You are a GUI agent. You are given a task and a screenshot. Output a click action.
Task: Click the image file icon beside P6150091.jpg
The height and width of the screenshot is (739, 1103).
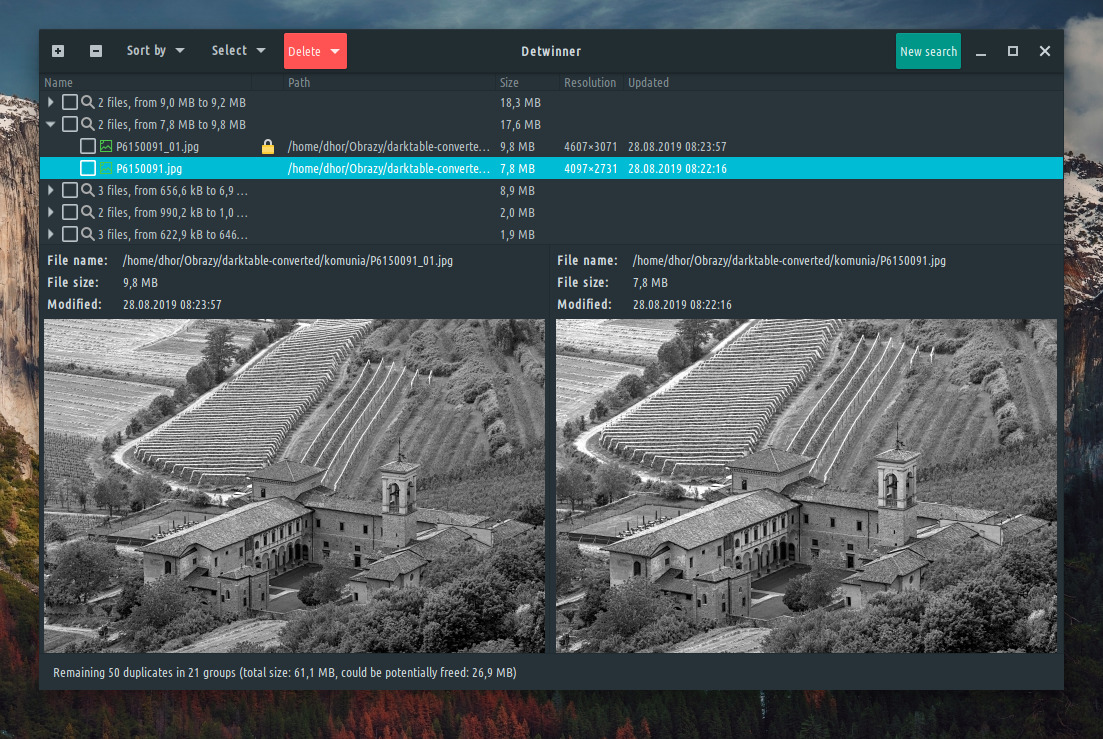[x=106, y=168]
